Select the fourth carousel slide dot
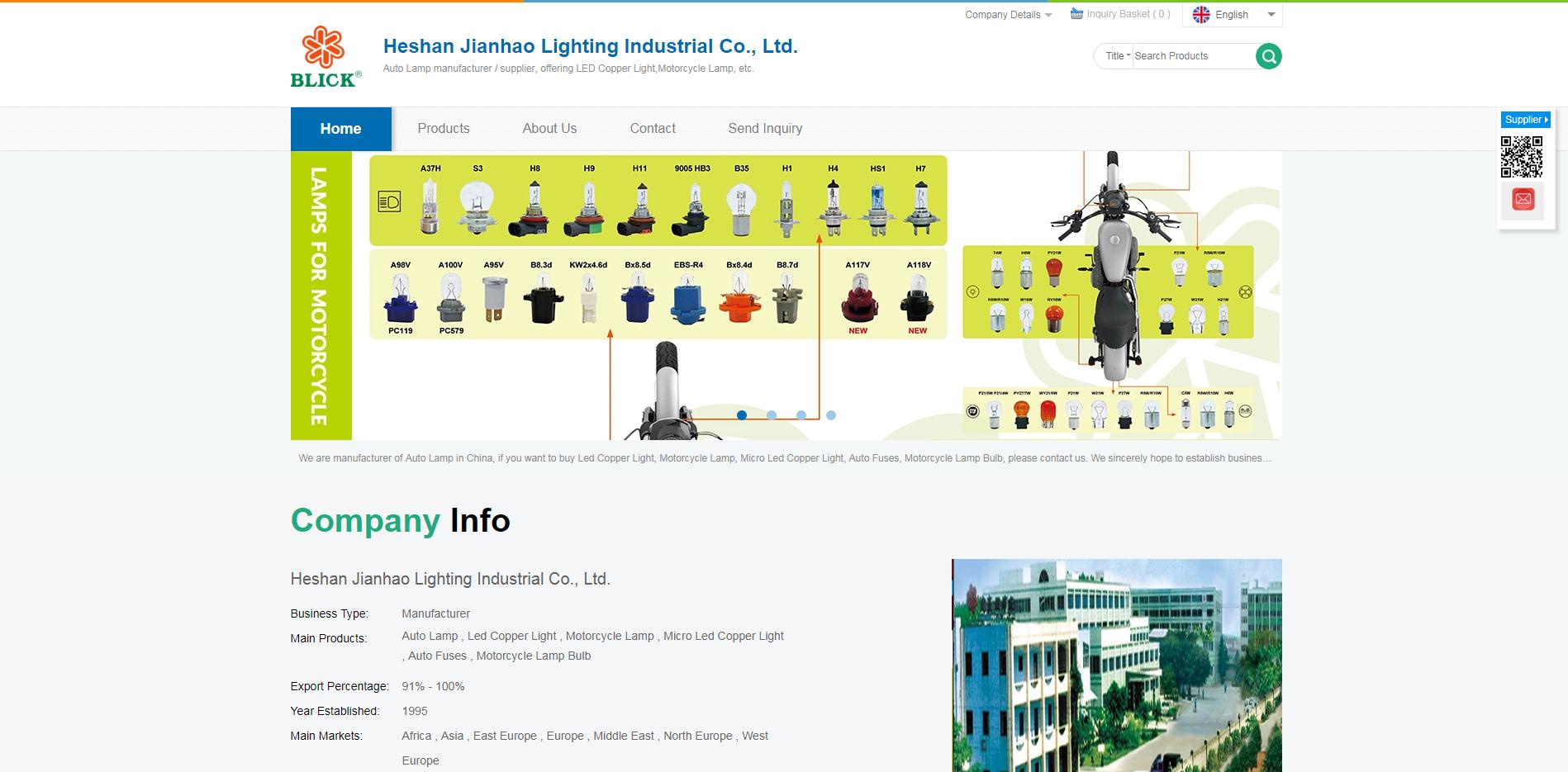This screenshot has height=772, width=1568. (x=831, y=415)
